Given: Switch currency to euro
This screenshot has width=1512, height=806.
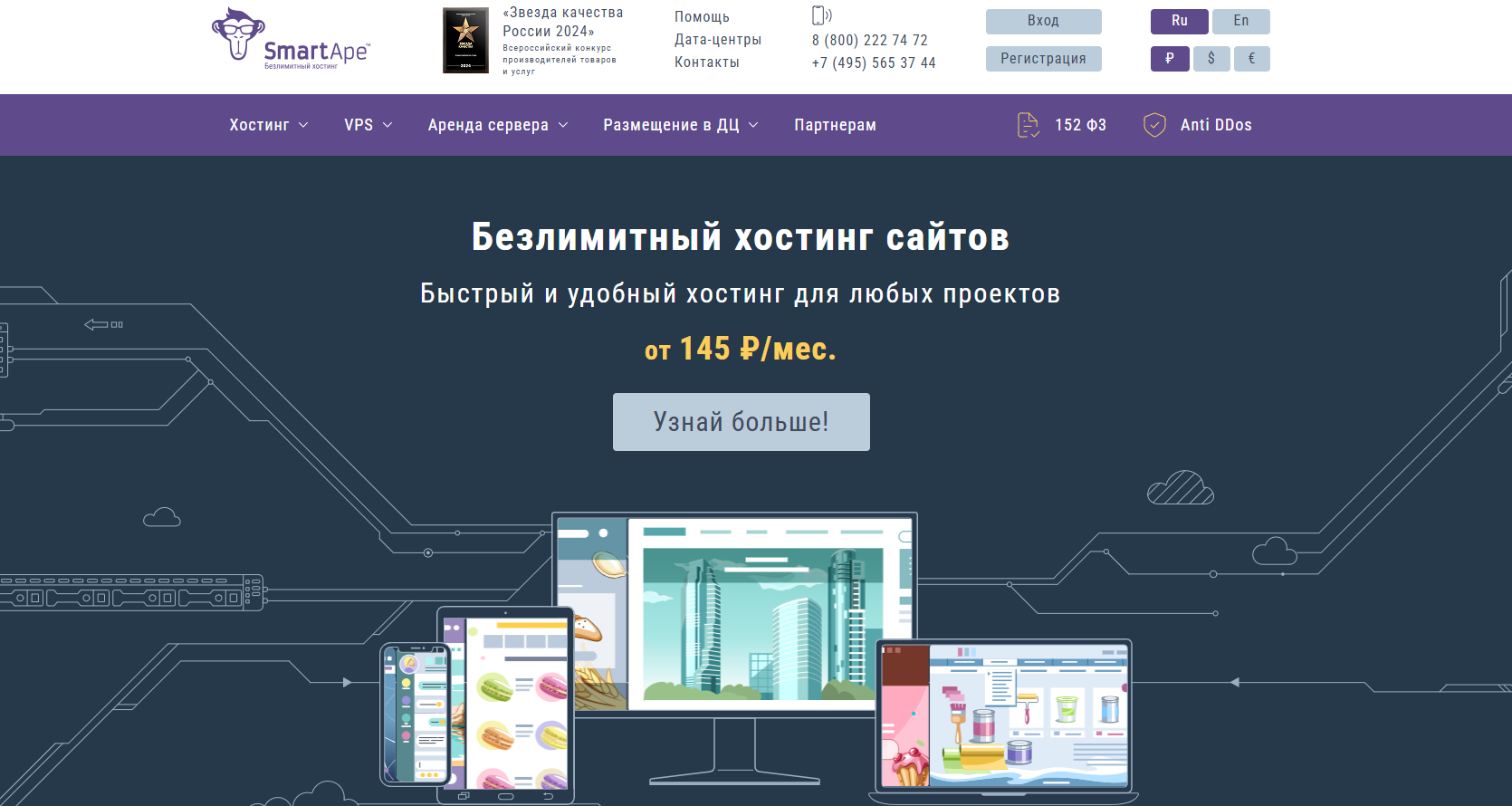Looking at the screenshot, I should click(1252, 59).
